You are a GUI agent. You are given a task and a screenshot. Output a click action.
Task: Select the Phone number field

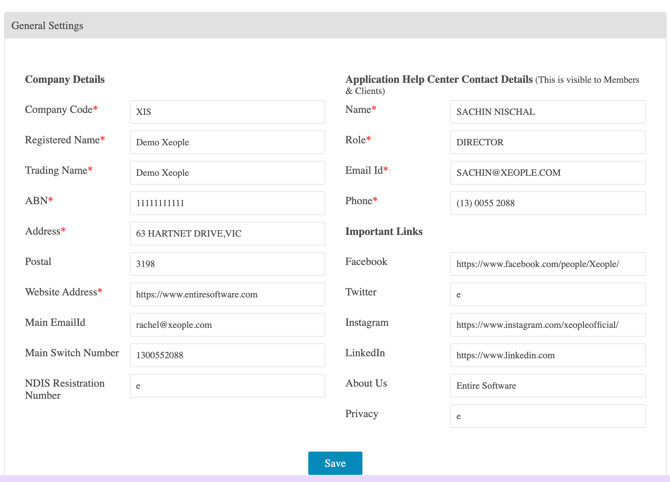547,203
